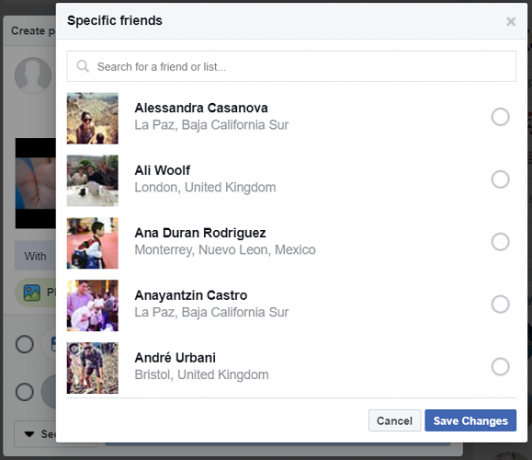Click the default profile avatar icon
Image resolution: width=532 pixels, height=460 pixels.
click(33, 75)
